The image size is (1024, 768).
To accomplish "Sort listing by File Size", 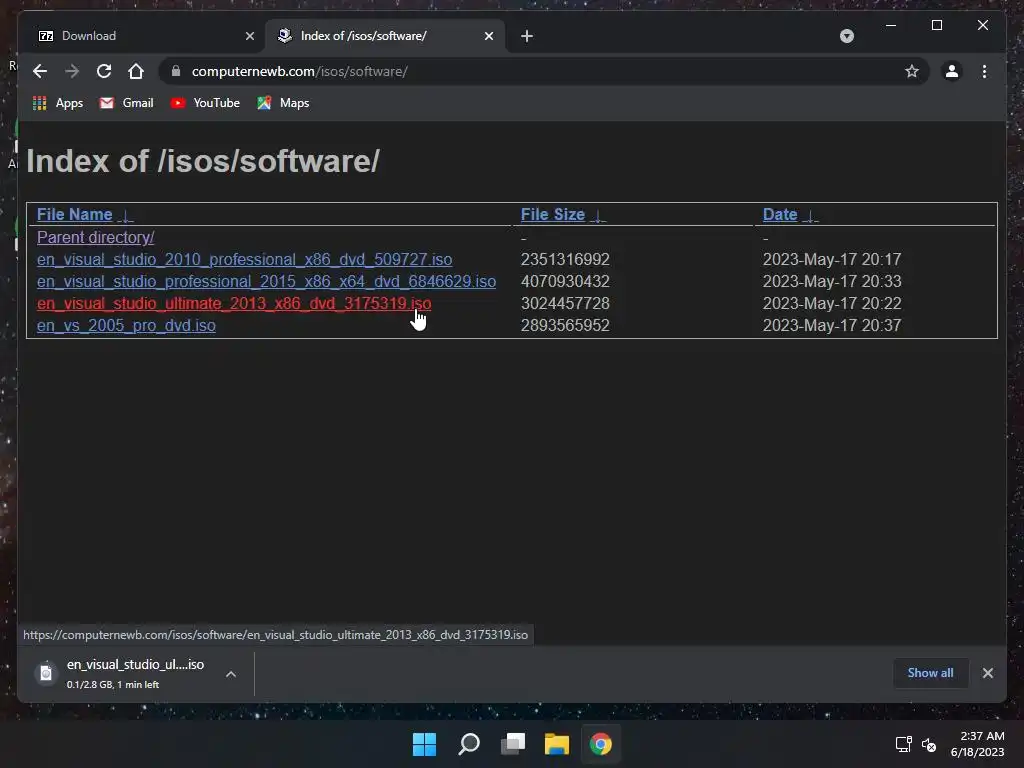I will tap(552, 214).
